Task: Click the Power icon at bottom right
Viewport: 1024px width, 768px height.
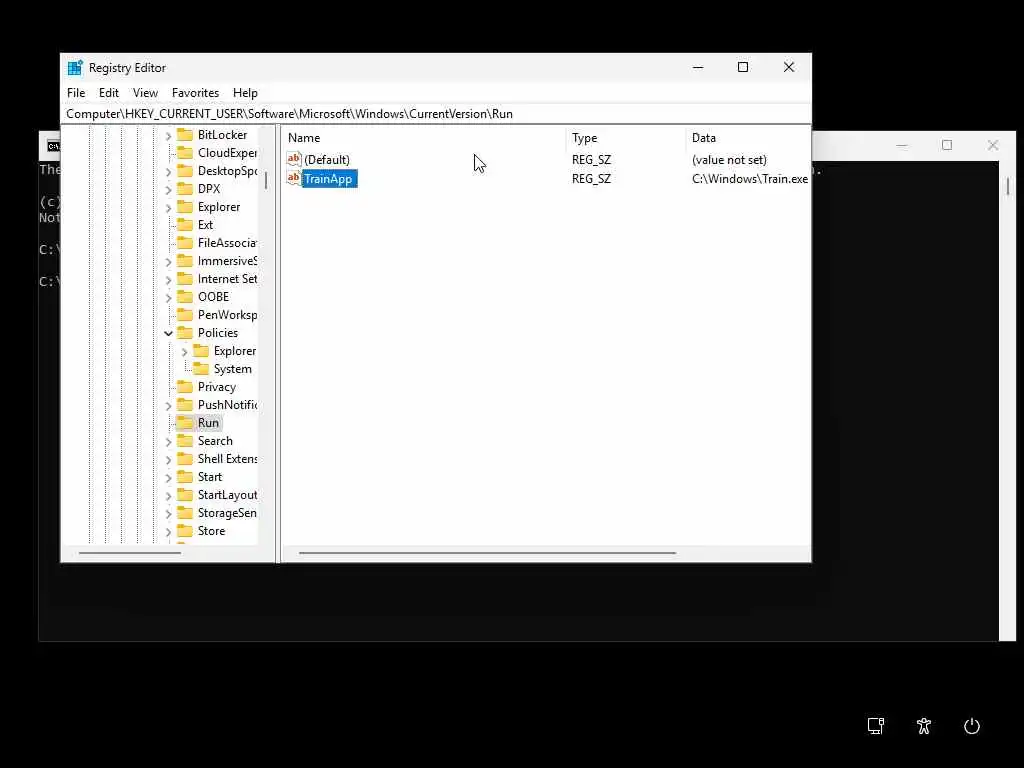Action: [x=972, y=726]
